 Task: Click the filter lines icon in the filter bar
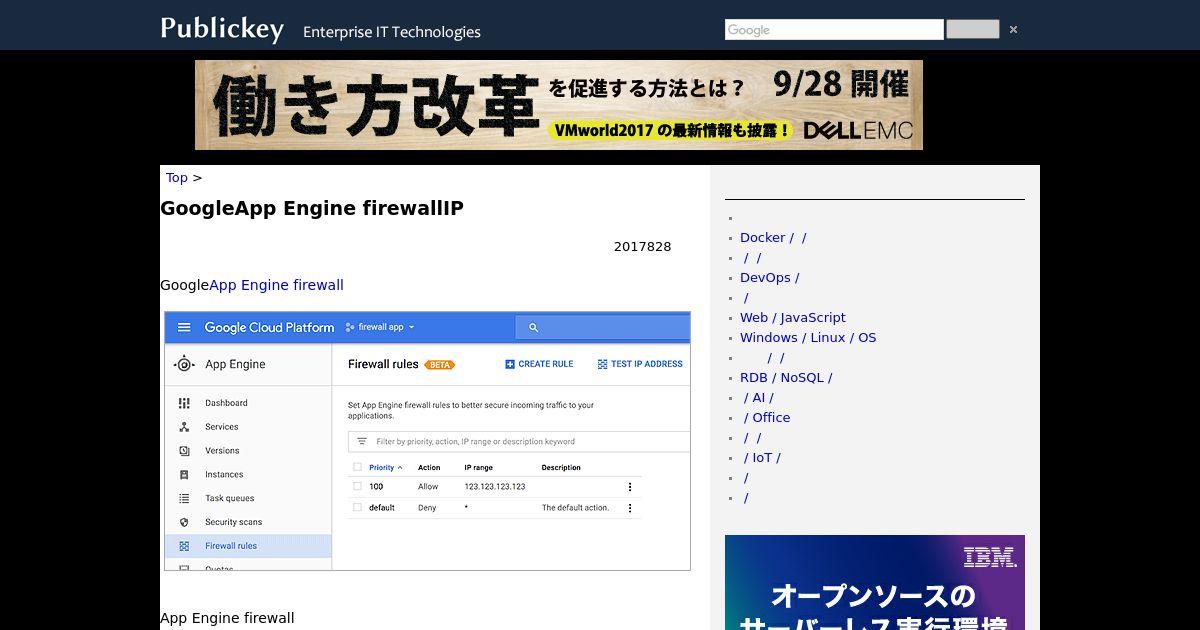click(x=361, y=441)
